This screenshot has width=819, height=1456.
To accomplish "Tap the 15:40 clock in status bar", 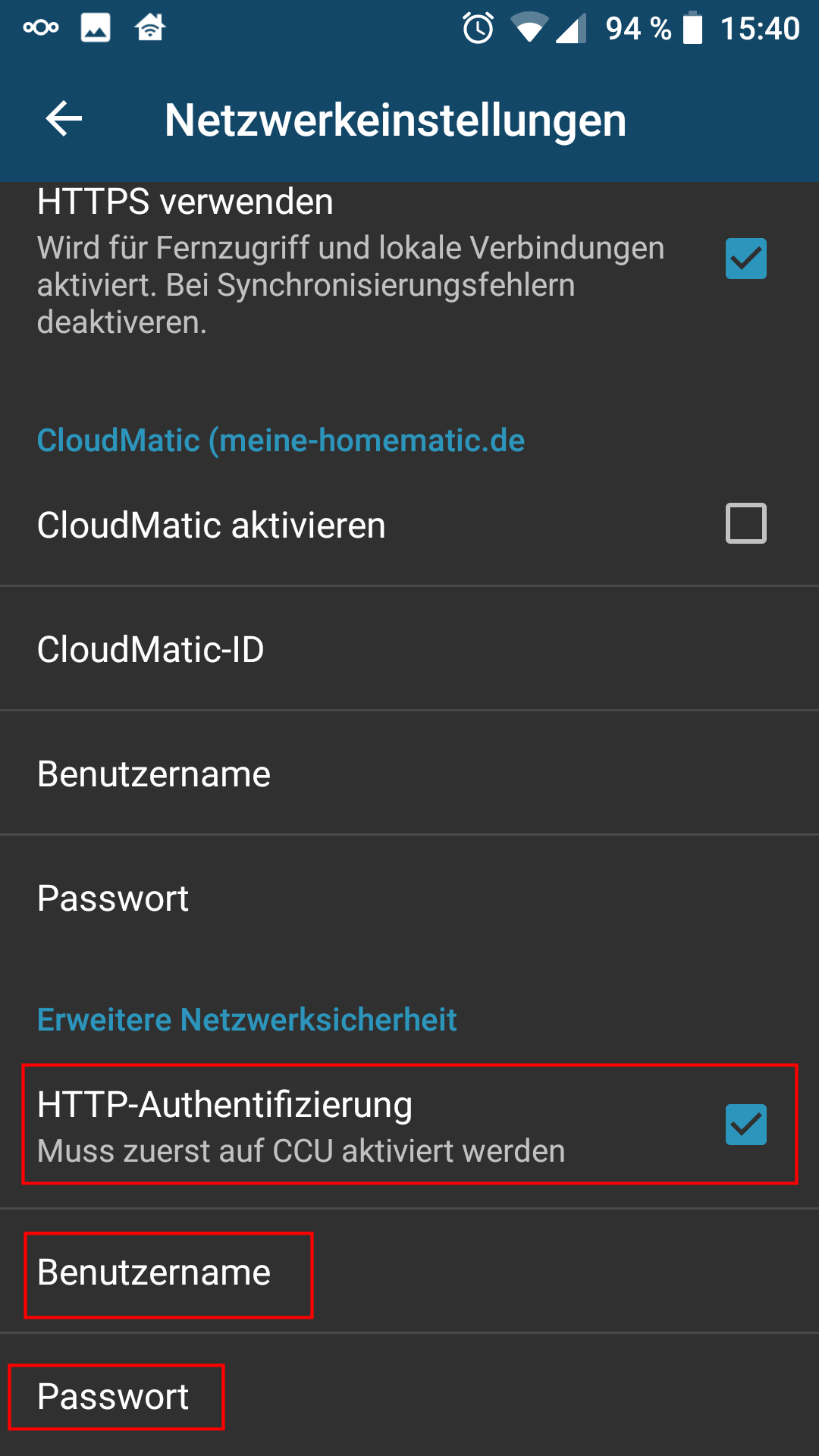I will 760,29.
